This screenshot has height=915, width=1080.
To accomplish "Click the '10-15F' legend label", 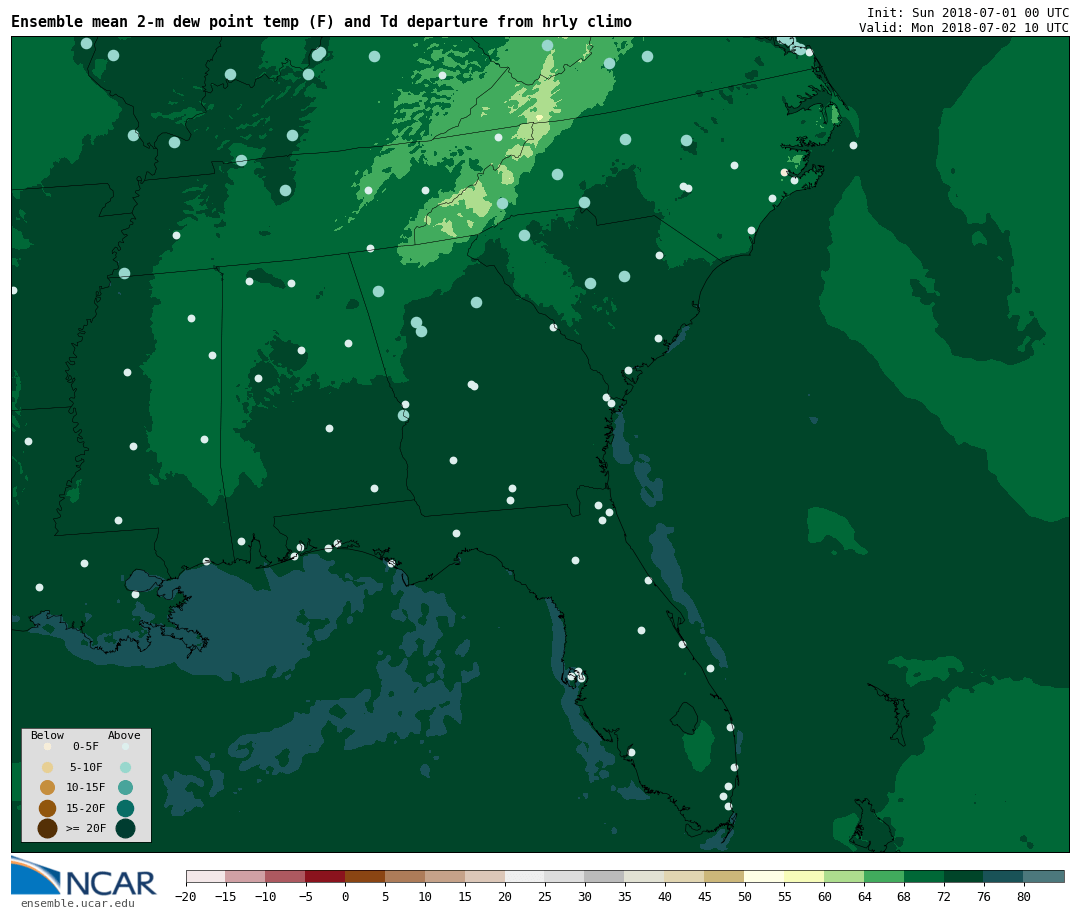I will [x=86, y=787].
